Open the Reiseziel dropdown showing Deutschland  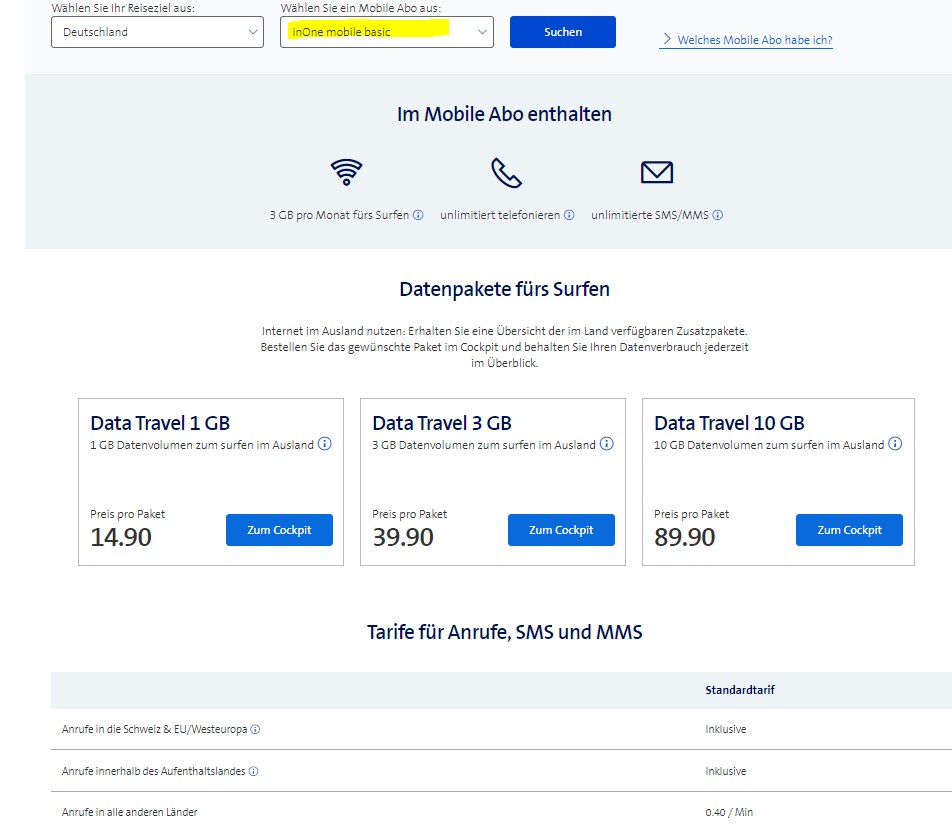[x=157, y=32]
